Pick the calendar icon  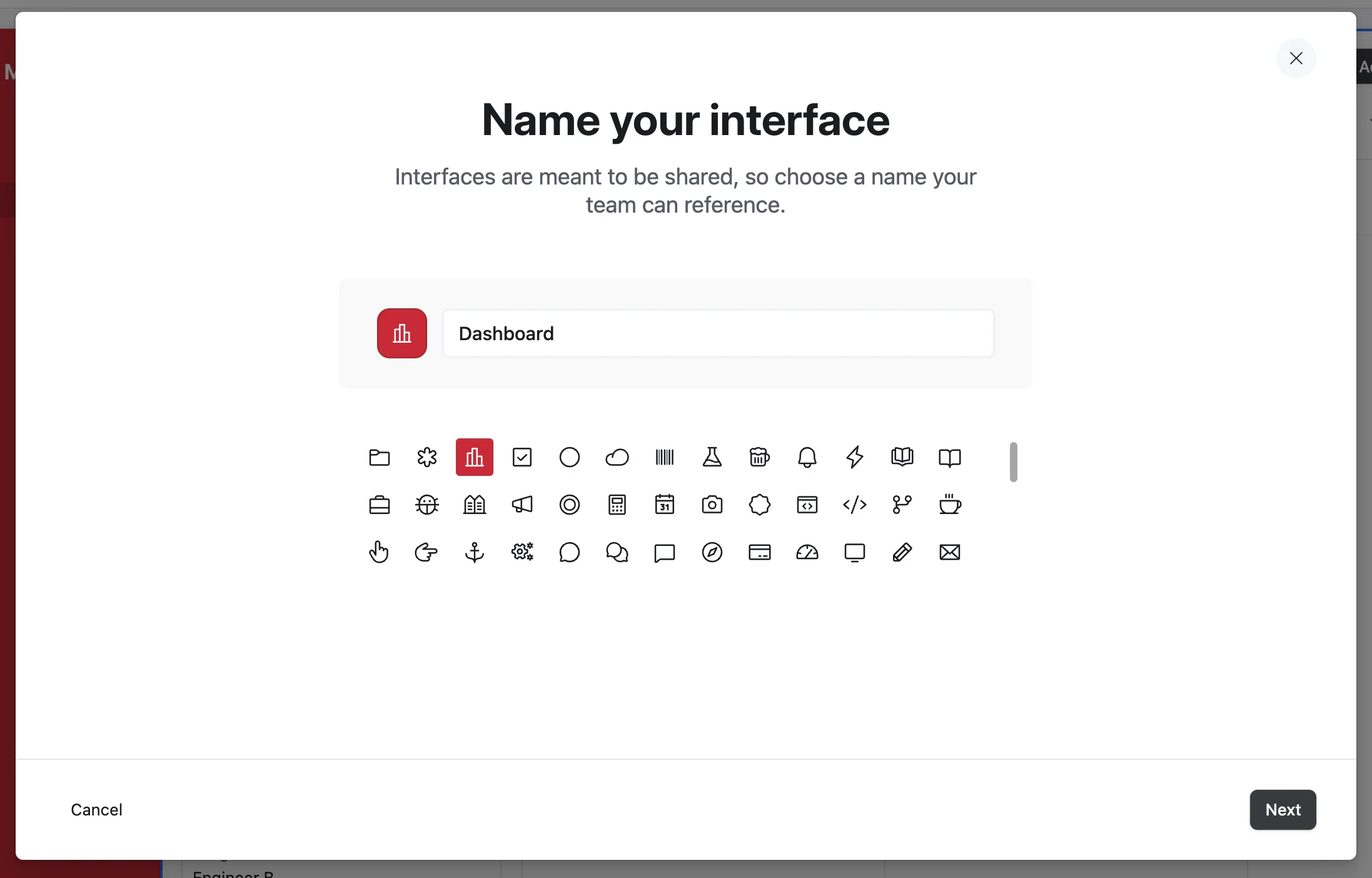664,505
